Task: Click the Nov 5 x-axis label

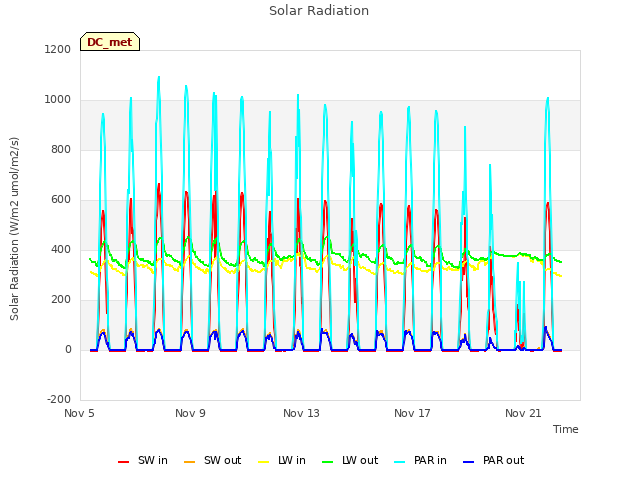Action: (x=79, y=413)
